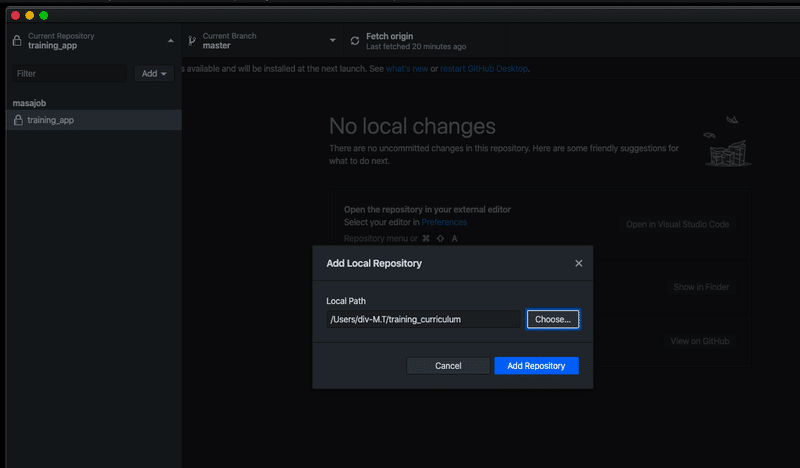800x468 pixels.
Task: Click the Current Repository lock icon
Action: point(17,41)
